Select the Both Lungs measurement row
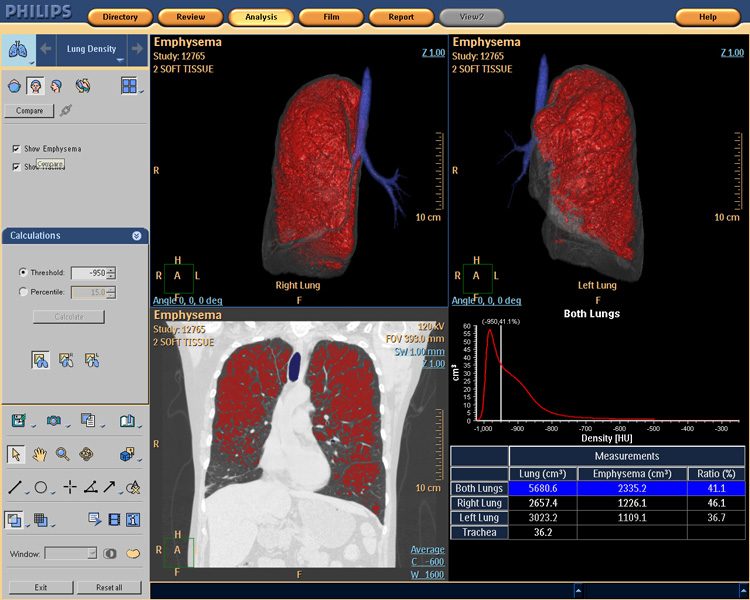 pos(598,489)
